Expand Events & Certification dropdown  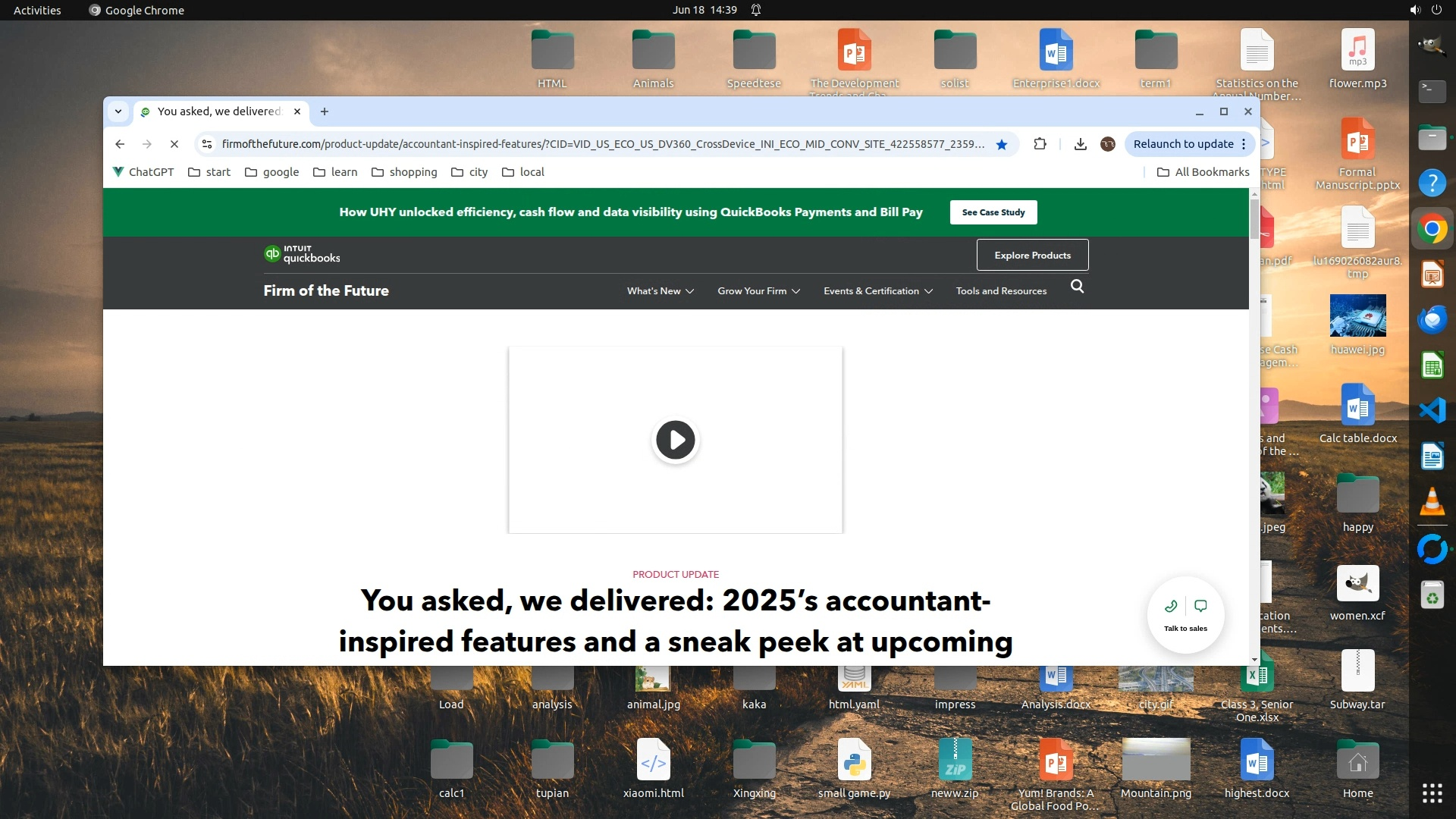(877, 291)
